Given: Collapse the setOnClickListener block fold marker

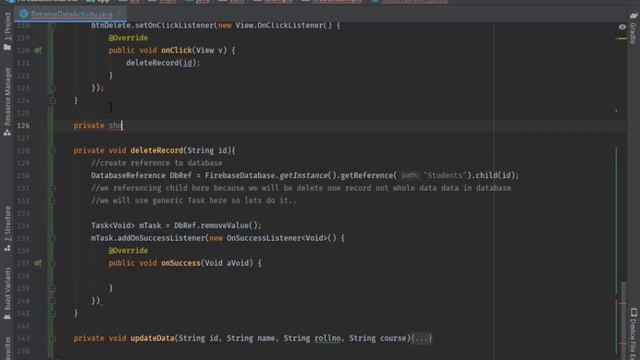Looking at the screenshot, I should [53, 26].
